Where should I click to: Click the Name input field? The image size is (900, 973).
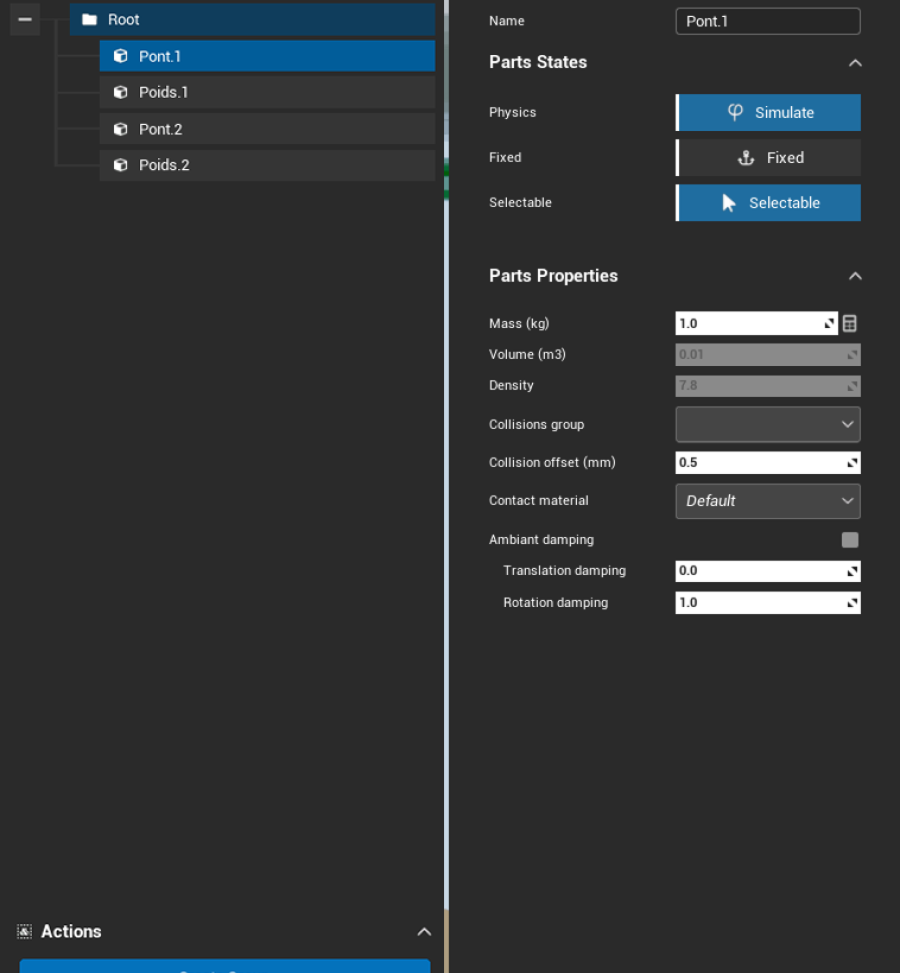[x=768, y=21]
